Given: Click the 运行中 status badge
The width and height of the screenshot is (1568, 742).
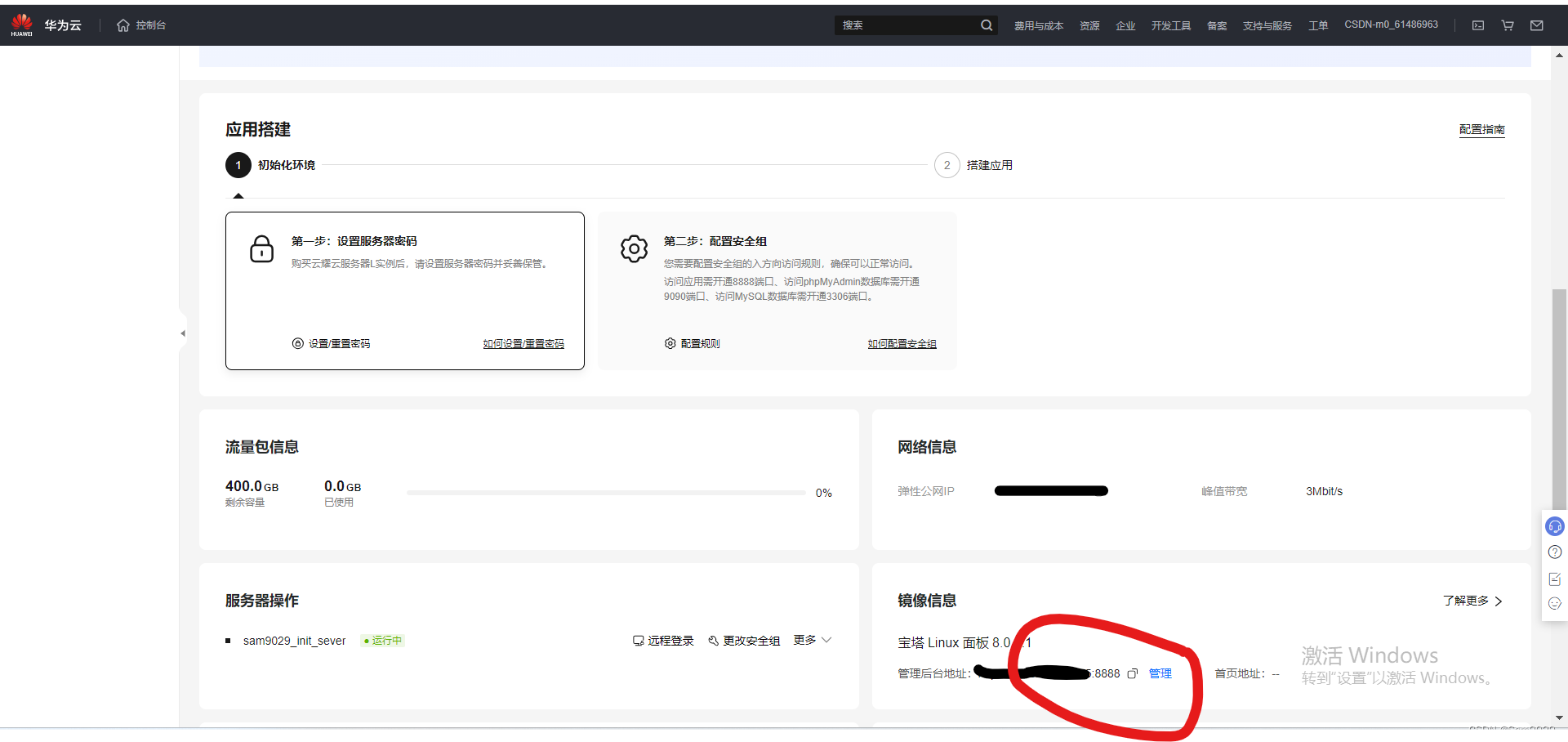Looking at the screenshot, I should click(383, 641).
